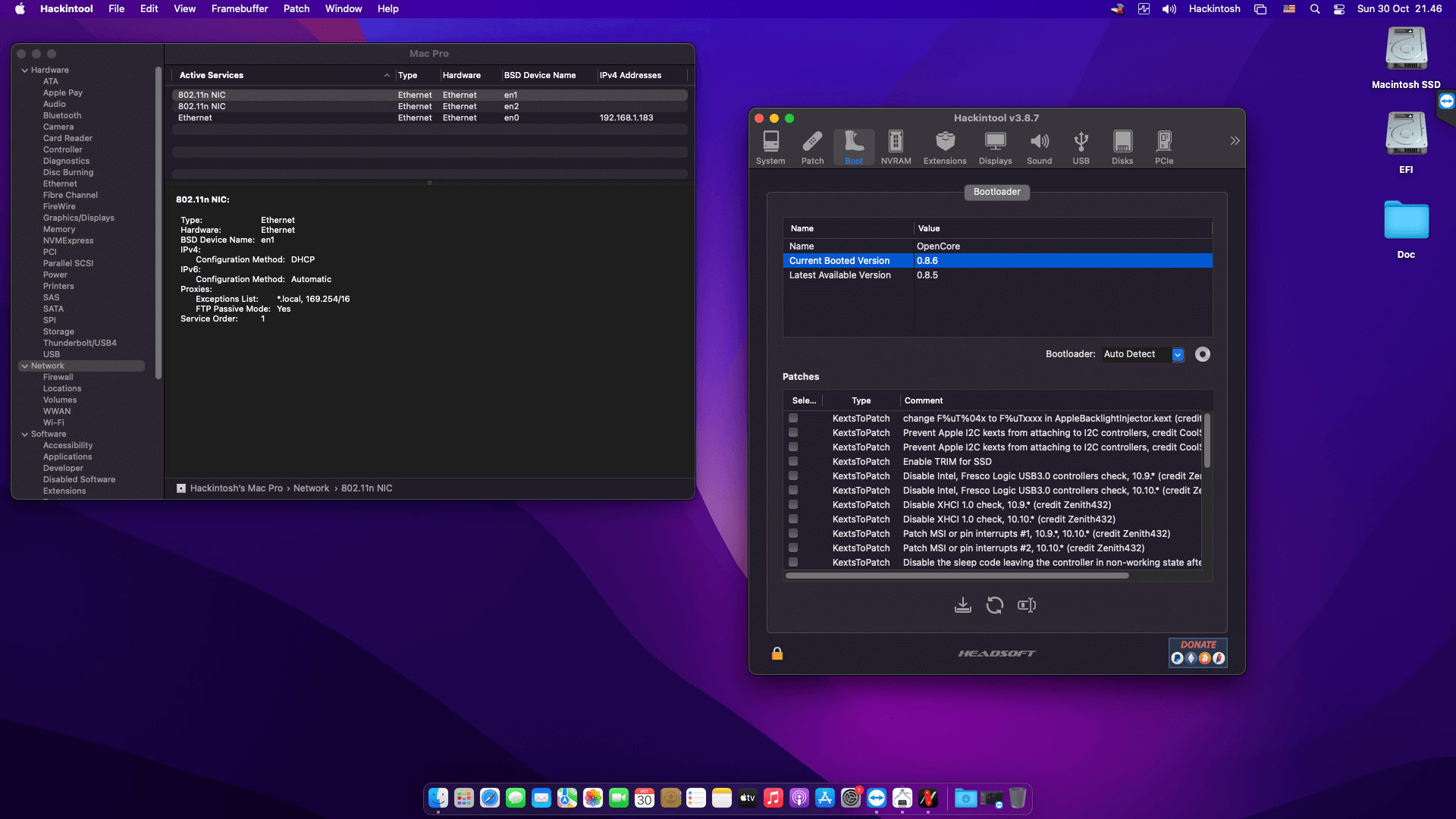
Task: Open the Framebuffer menu
Action: (x=240, y=8)
